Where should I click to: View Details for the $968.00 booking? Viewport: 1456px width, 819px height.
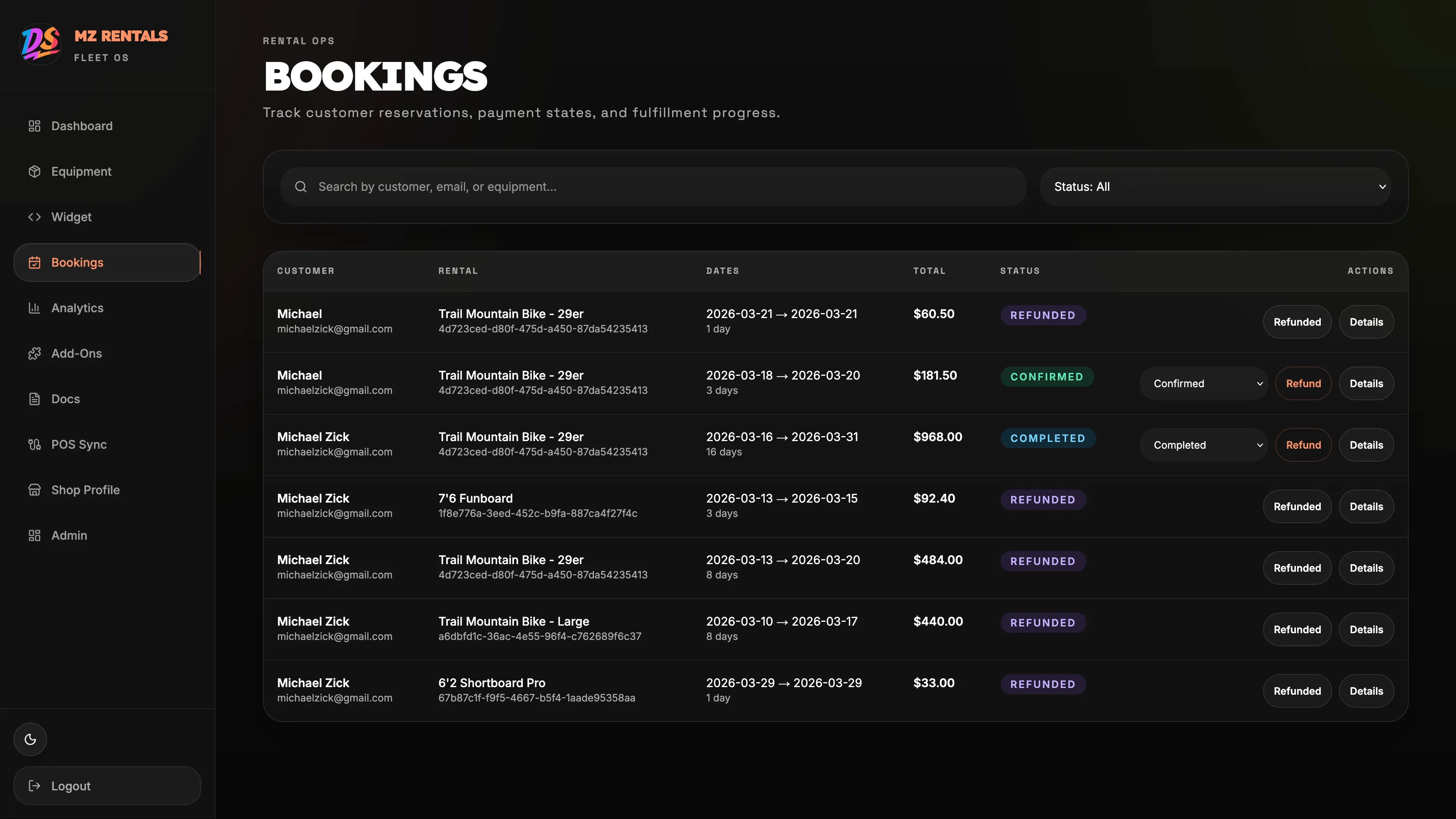(1366, 445)
